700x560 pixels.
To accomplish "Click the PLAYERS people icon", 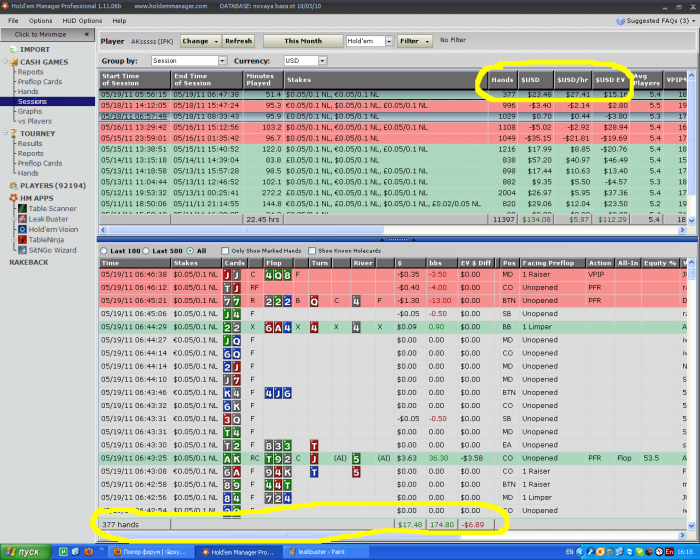I will pos(13,186).
